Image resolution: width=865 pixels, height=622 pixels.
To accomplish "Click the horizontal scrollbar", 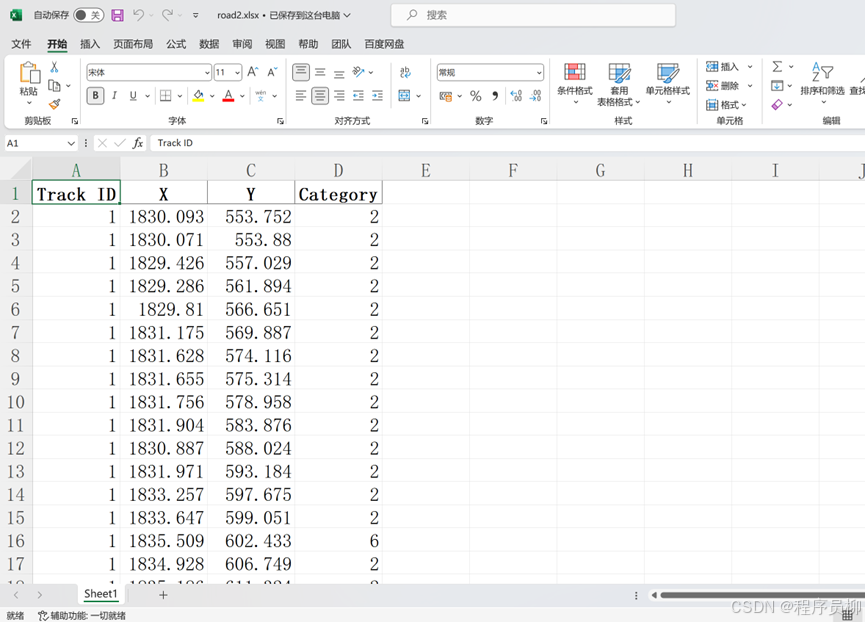I will [762, 595].
